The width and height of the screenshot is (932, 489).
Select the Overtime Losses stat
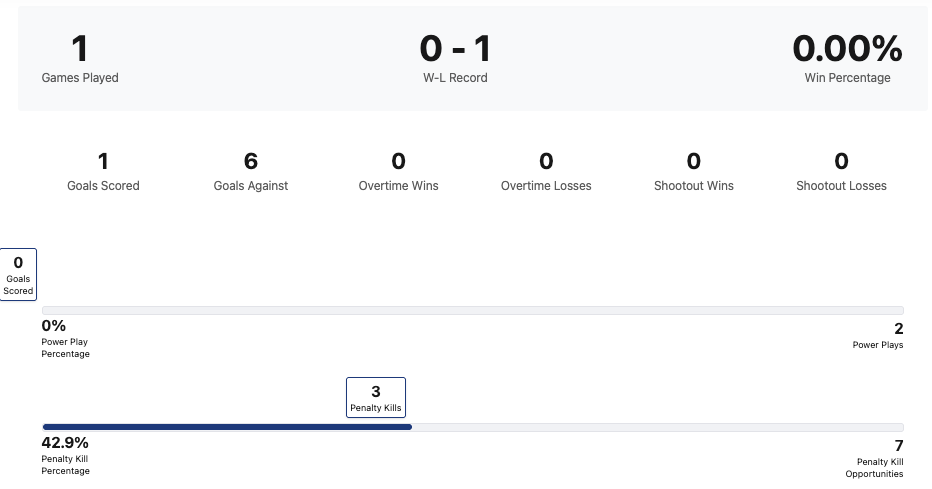546,171
